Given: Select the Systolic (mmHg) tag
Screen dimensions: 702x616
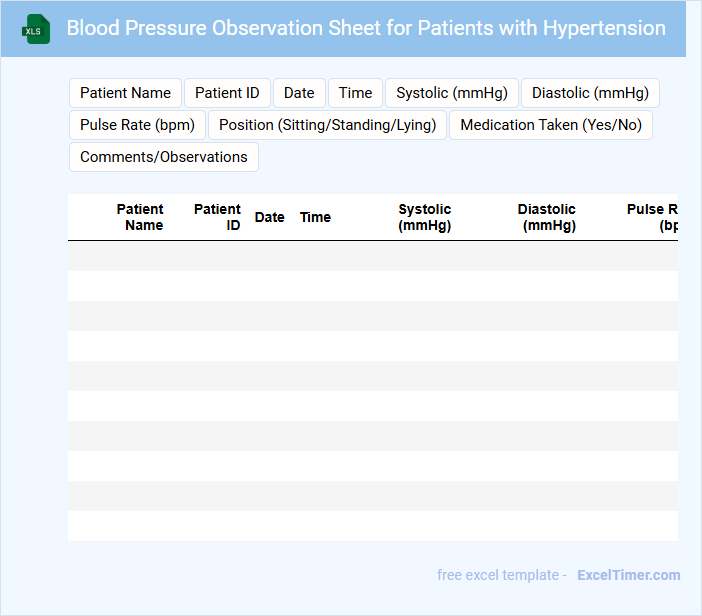Looking at the screenshot, I should point(452,93).
